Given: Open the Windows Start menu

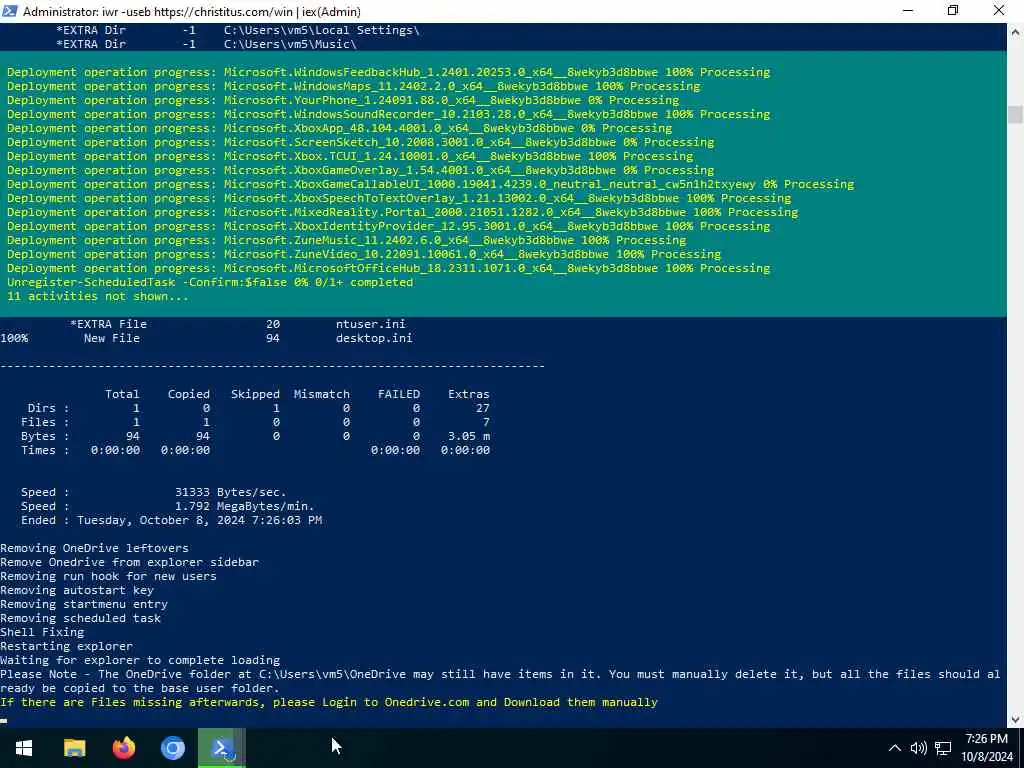Looking at the screenshot, I should coord(24,748).
